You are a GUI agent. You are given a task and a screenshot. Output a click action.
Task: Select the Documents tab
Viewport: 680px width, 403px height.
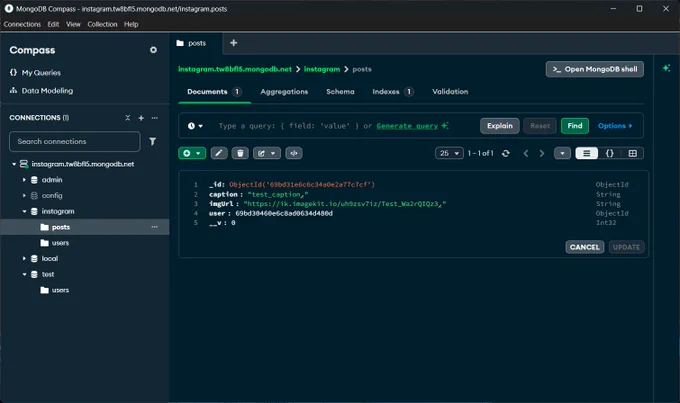click(214, 92)
